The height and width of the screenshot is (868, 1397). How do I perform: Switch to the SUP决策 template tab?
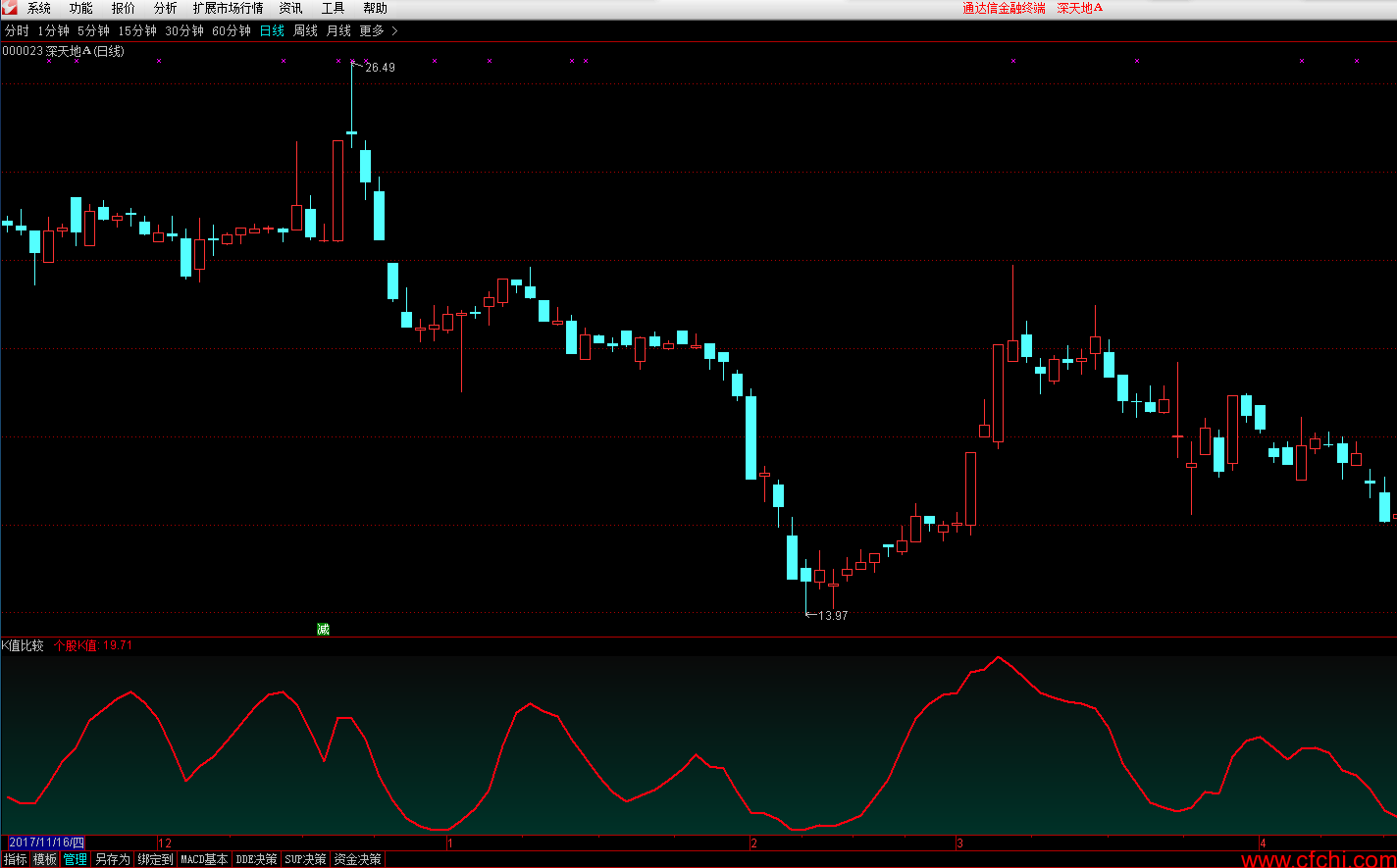tap(305, 859)
